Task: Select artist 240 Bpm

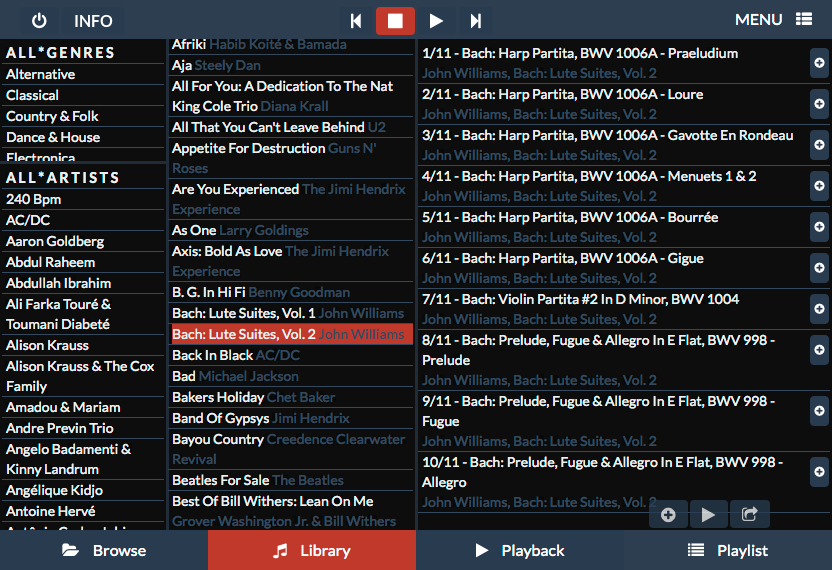Action: tap(83, 200)
